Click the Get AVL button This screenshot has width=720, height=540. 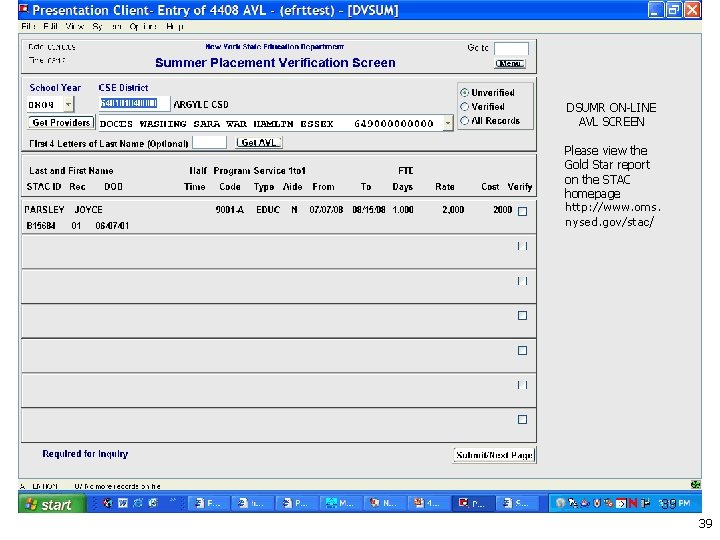(259, 143)
